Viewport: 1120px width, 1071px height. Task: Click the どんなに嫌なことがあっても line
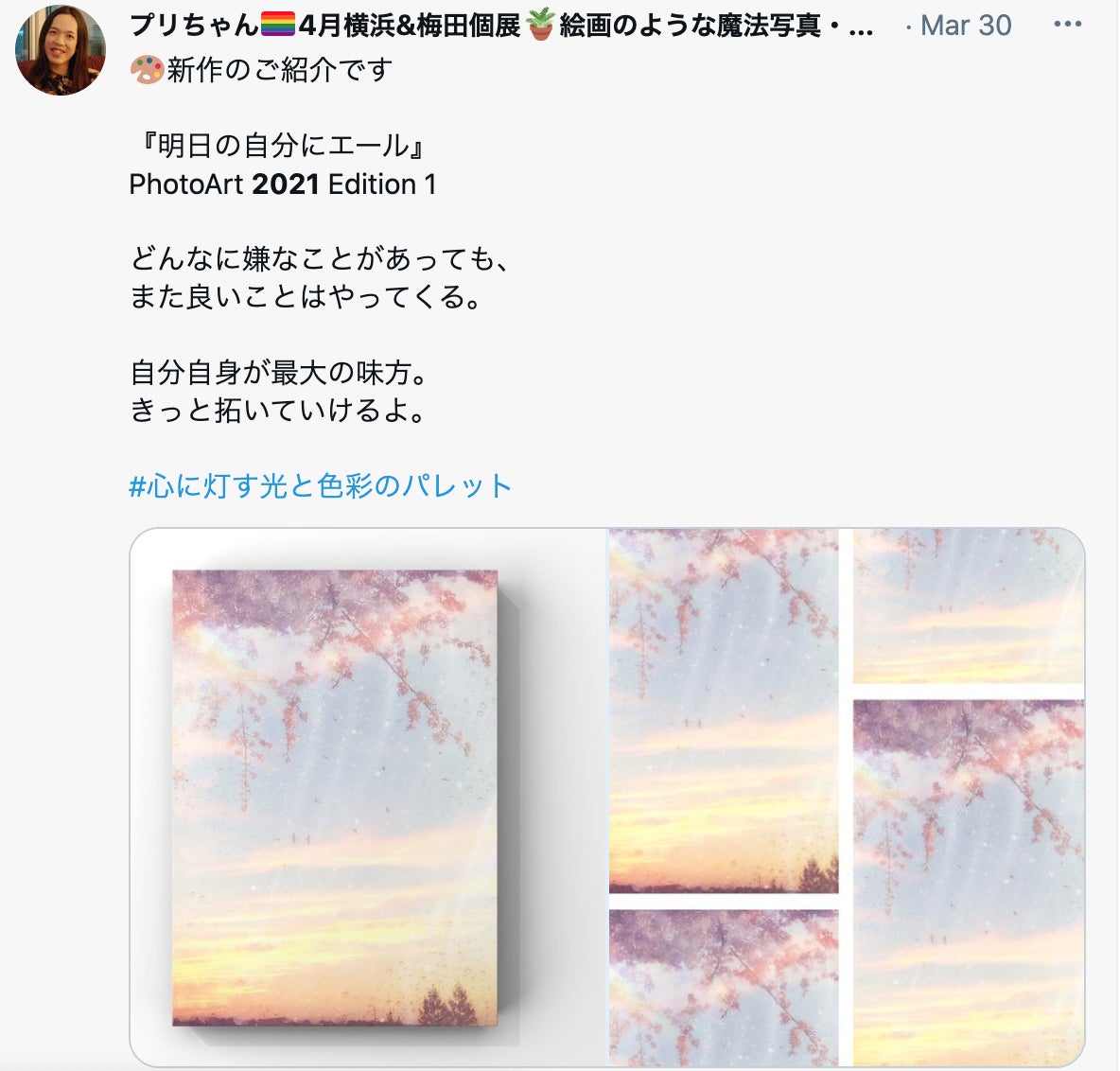(x=320, y=258)
